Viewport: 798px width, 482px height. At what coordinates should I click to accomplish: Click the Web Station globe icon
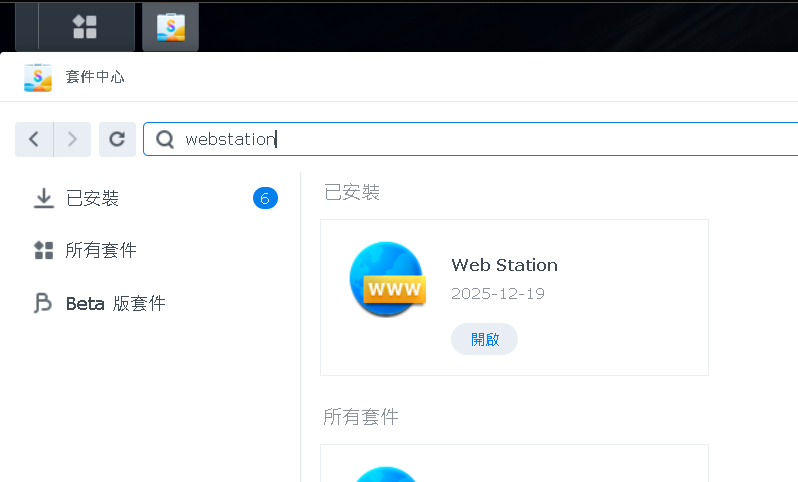click(x=386, y=280)
